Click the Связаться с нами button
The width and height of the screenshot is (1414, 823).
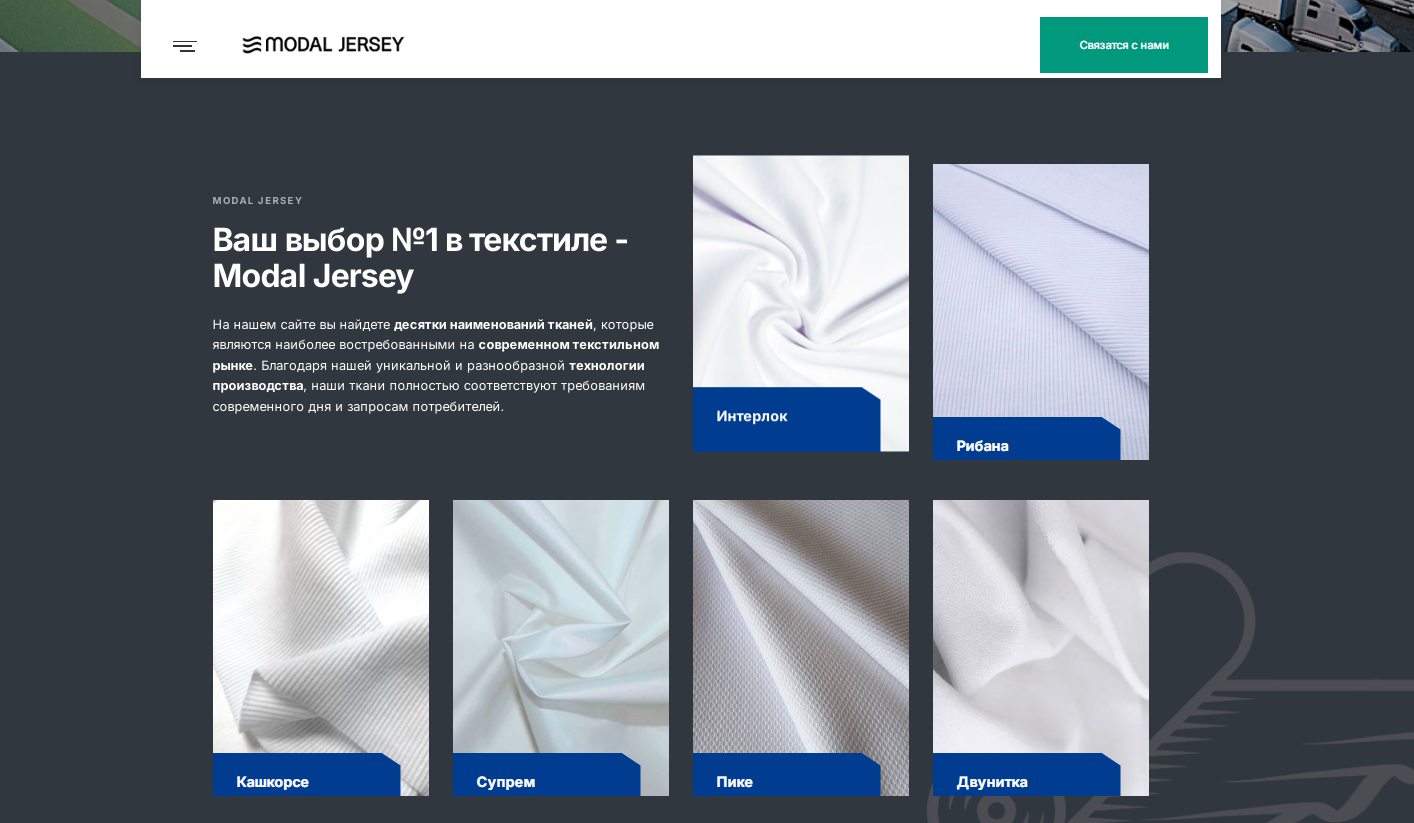(x=1124, y=45)
